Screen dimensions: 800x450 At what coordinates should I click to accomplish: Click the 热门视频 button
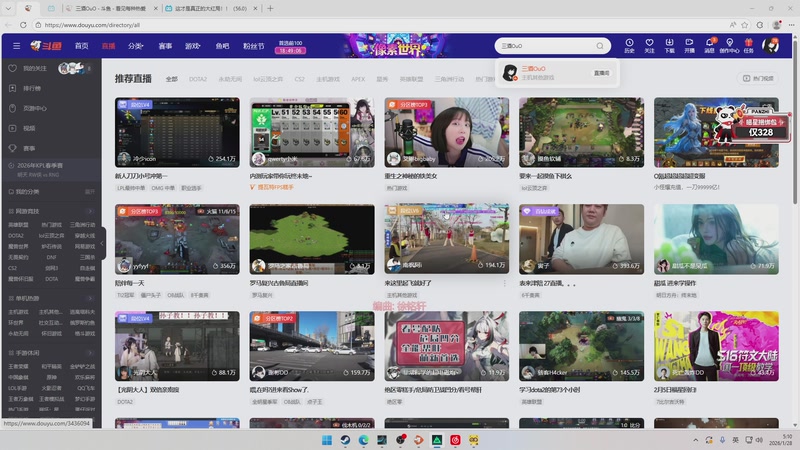758,78
